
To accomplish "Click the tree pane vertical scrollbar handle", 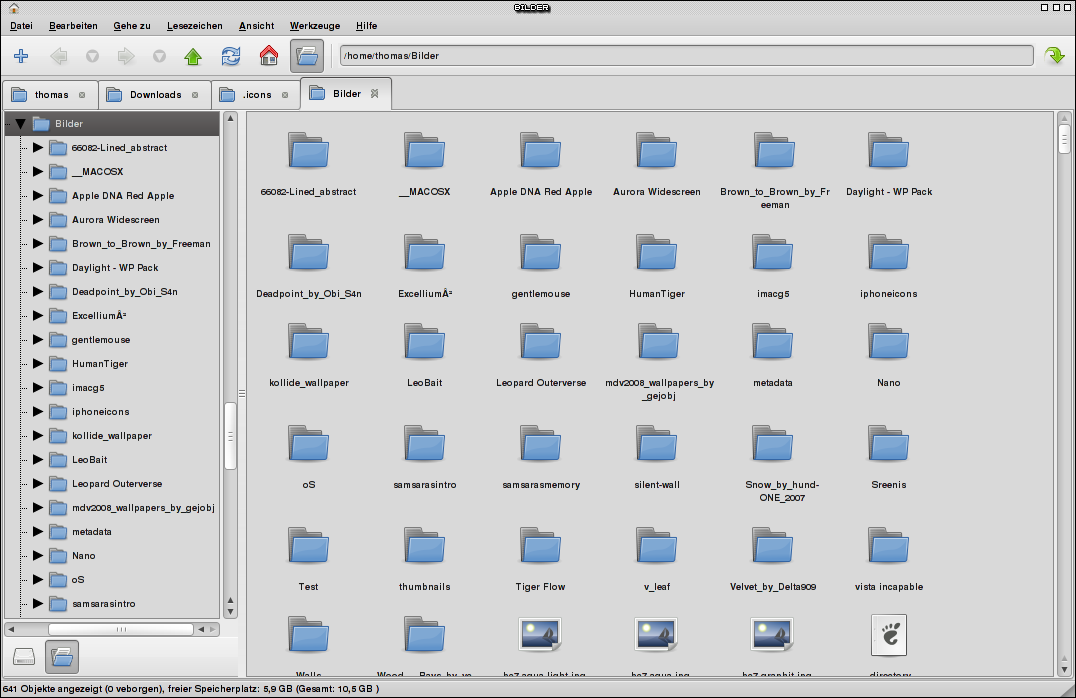I will click(231, 436).
